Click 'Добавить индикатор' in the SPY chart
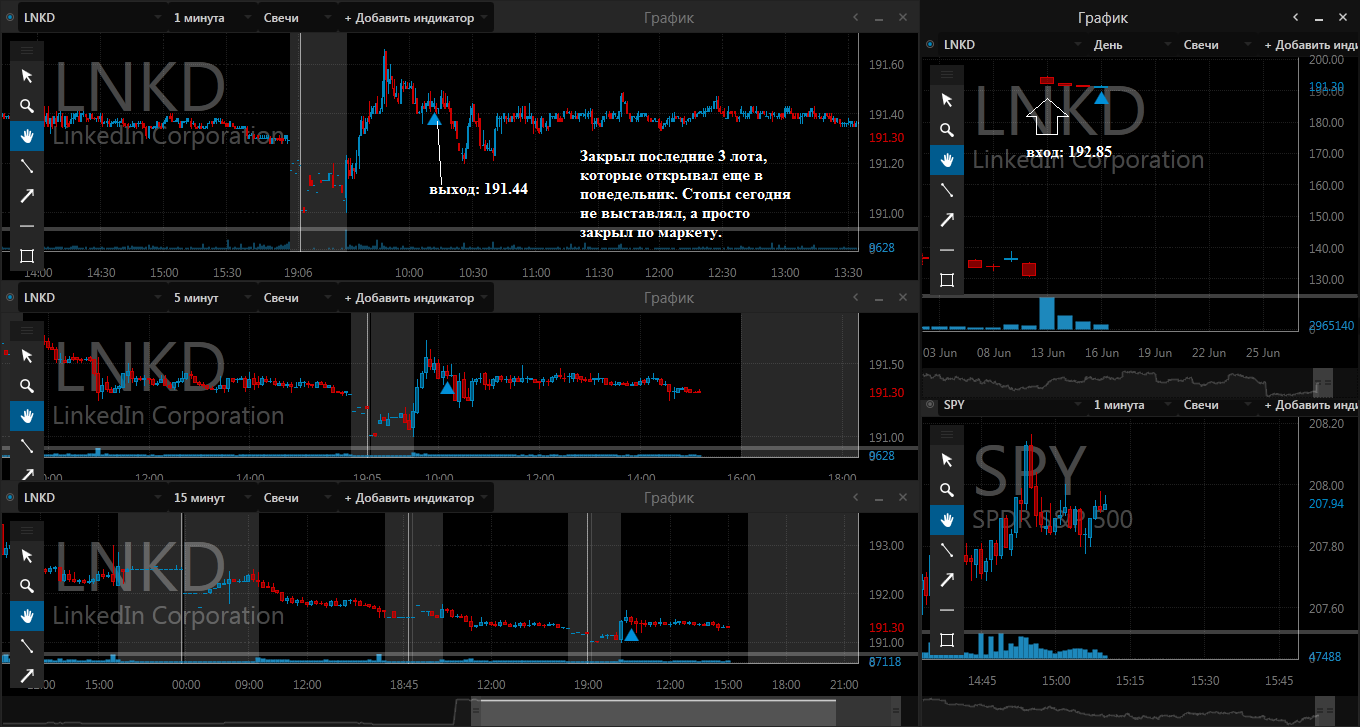The height and width of the screenshot is (727, 1360). point(1310,404)
